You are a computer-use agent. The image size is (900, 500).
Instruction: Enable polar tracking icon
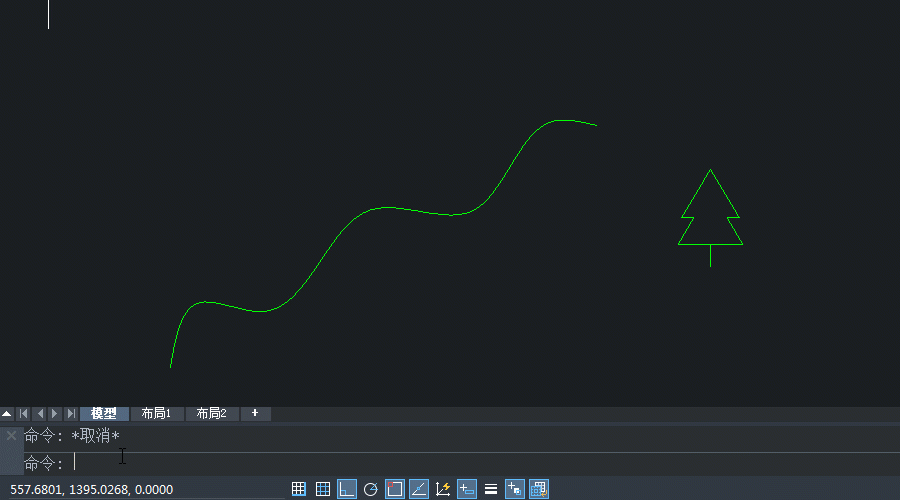coord(371,489)
